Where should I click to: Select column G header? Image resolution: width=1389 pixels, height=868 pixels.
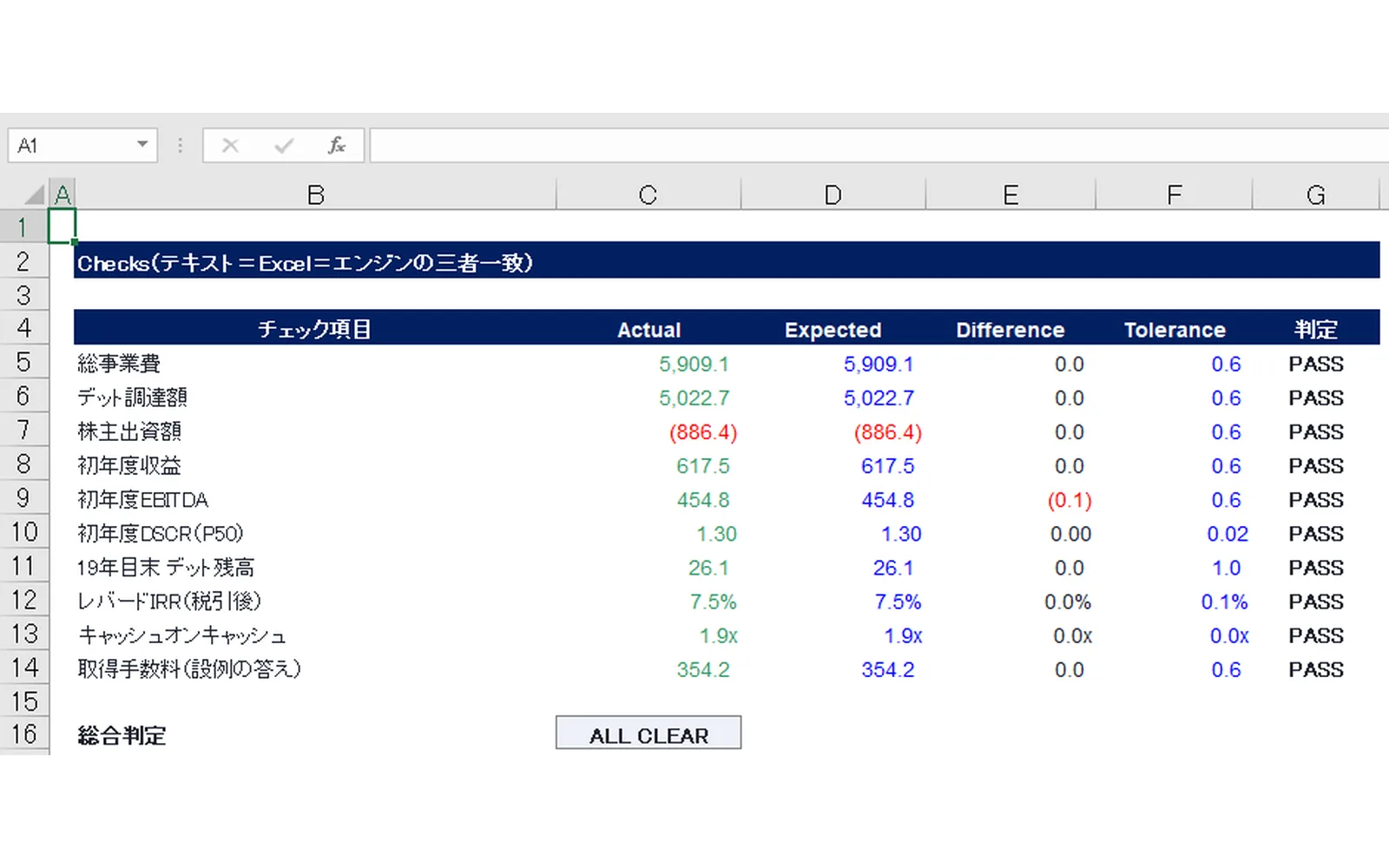(1316, 194)
